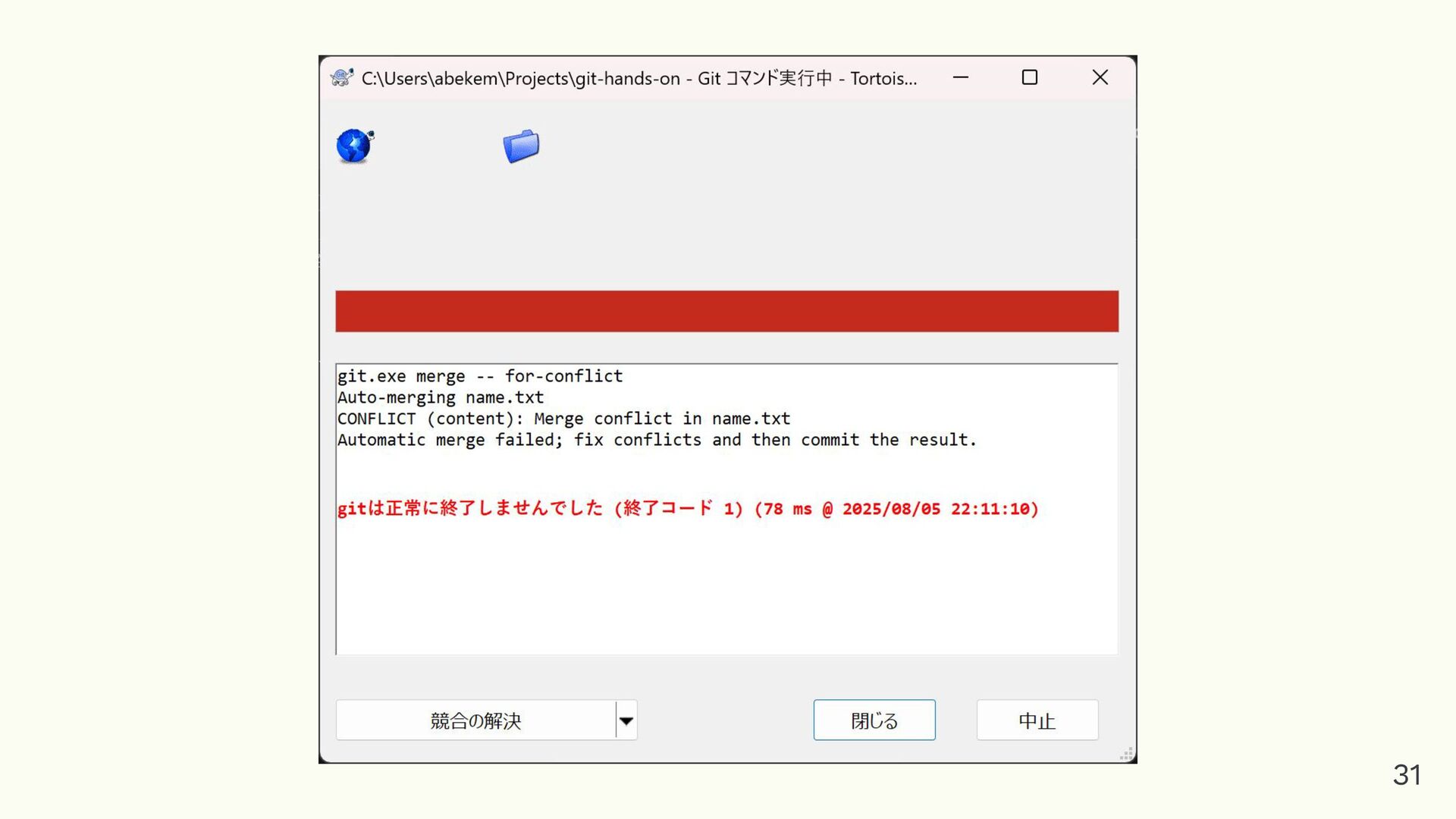
Task: Minimize the Git command window
Action: pyautogui.click(x=961, y=77)
